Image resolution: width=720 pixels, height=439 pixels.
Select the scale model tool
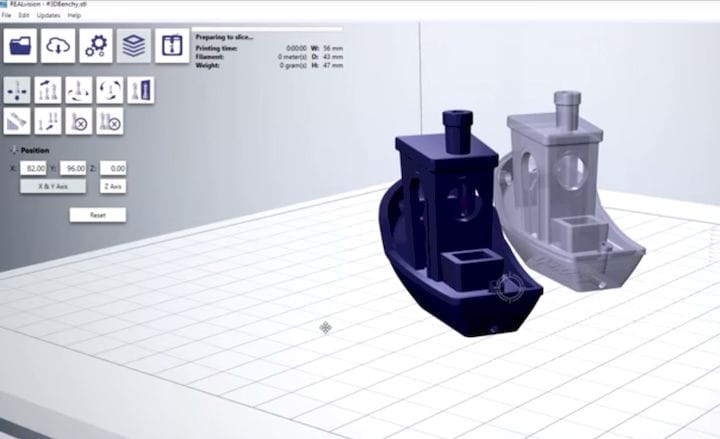[47, 90]
